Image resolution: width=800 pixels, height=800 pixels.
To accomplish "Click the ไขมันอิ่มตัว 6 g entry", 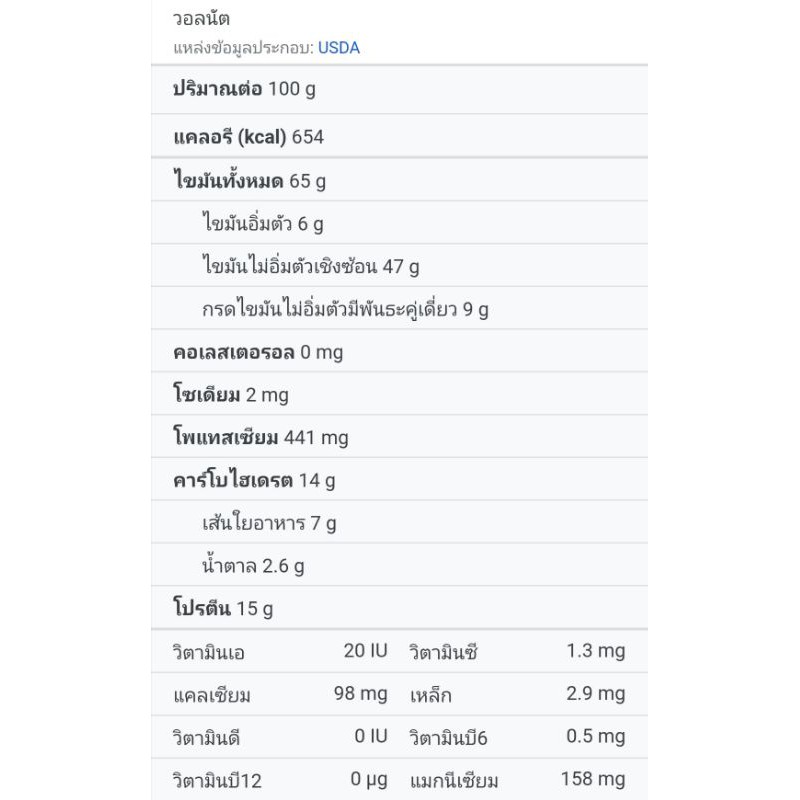I will click(x=262, y=223).
